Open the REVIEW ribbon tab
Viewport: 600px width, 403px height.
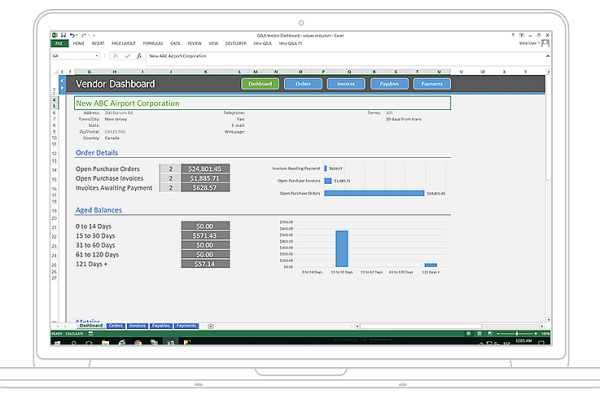pos(194,44)
